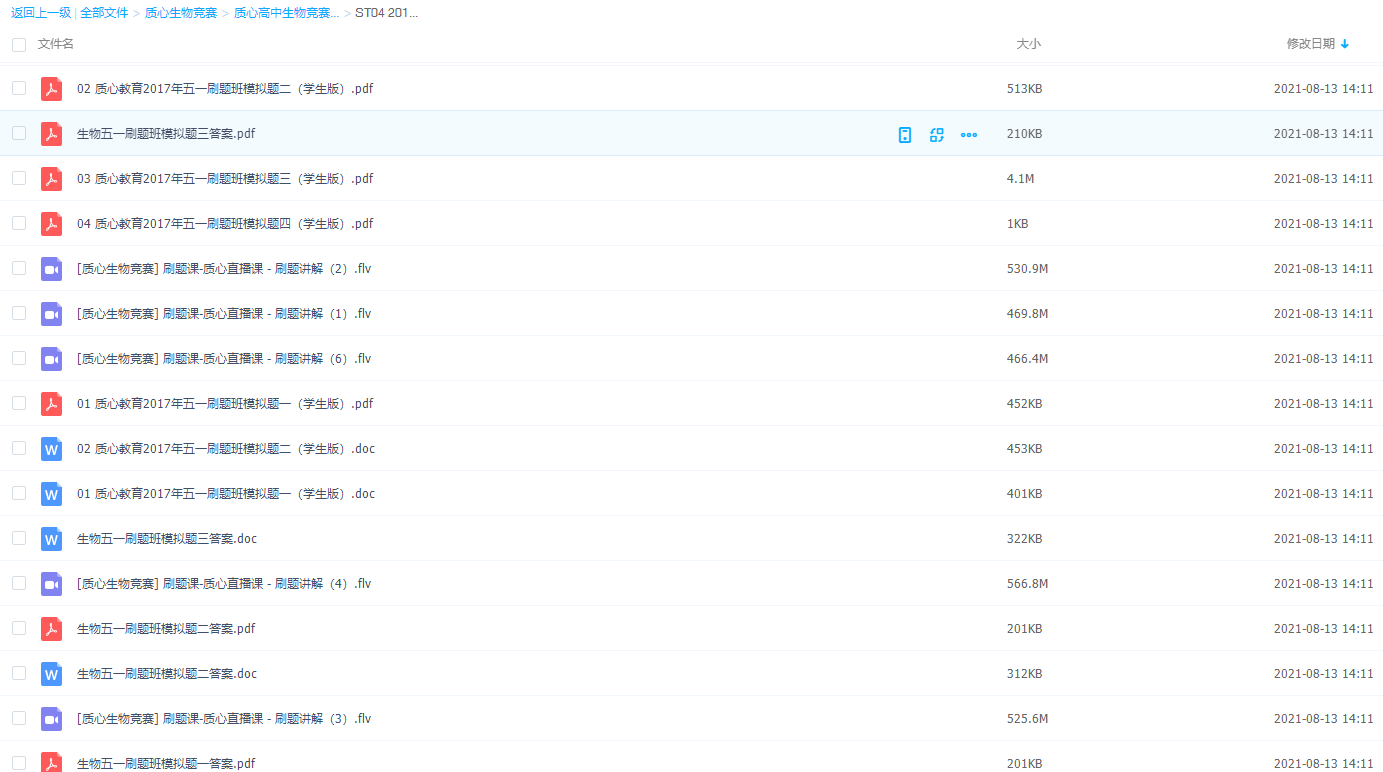Click the convert icon for 生物五一刷题班模拟题三答案.pdf
Image resolution: width=1383 pixels, height=772 pixels.
937,135
